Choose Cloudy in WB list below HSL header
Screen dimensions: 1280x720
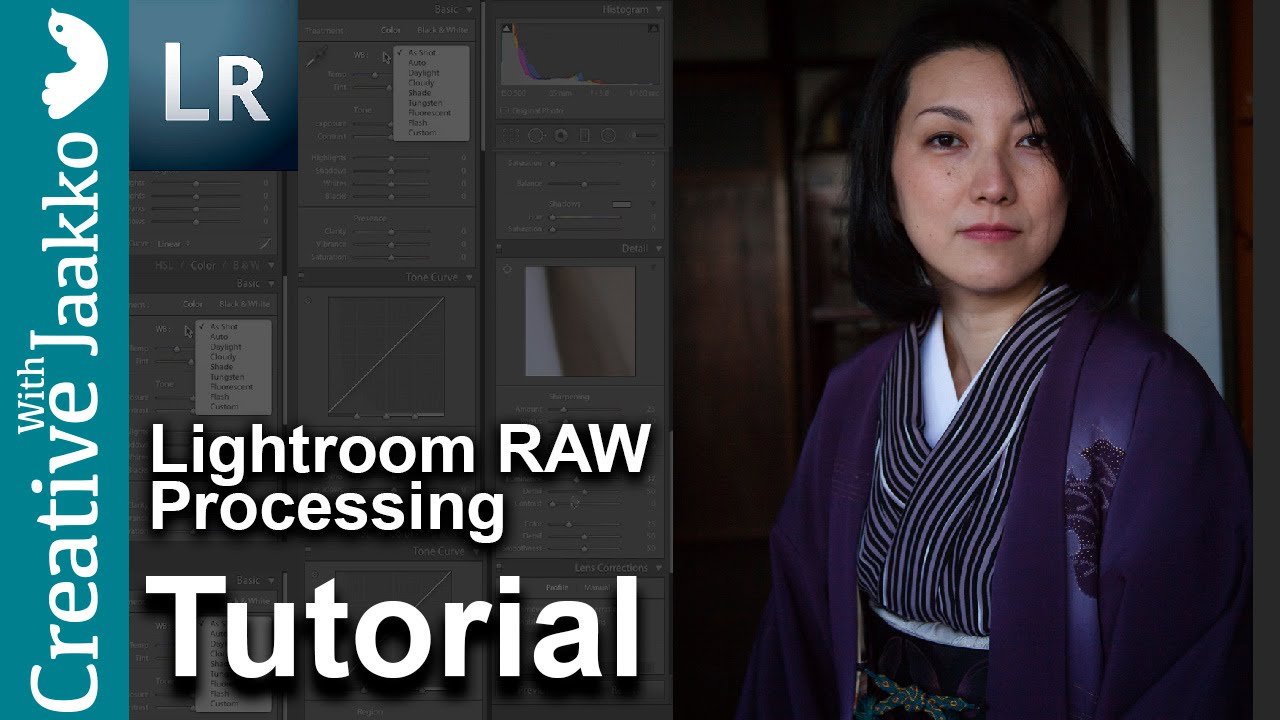click(x=223, y=357)
